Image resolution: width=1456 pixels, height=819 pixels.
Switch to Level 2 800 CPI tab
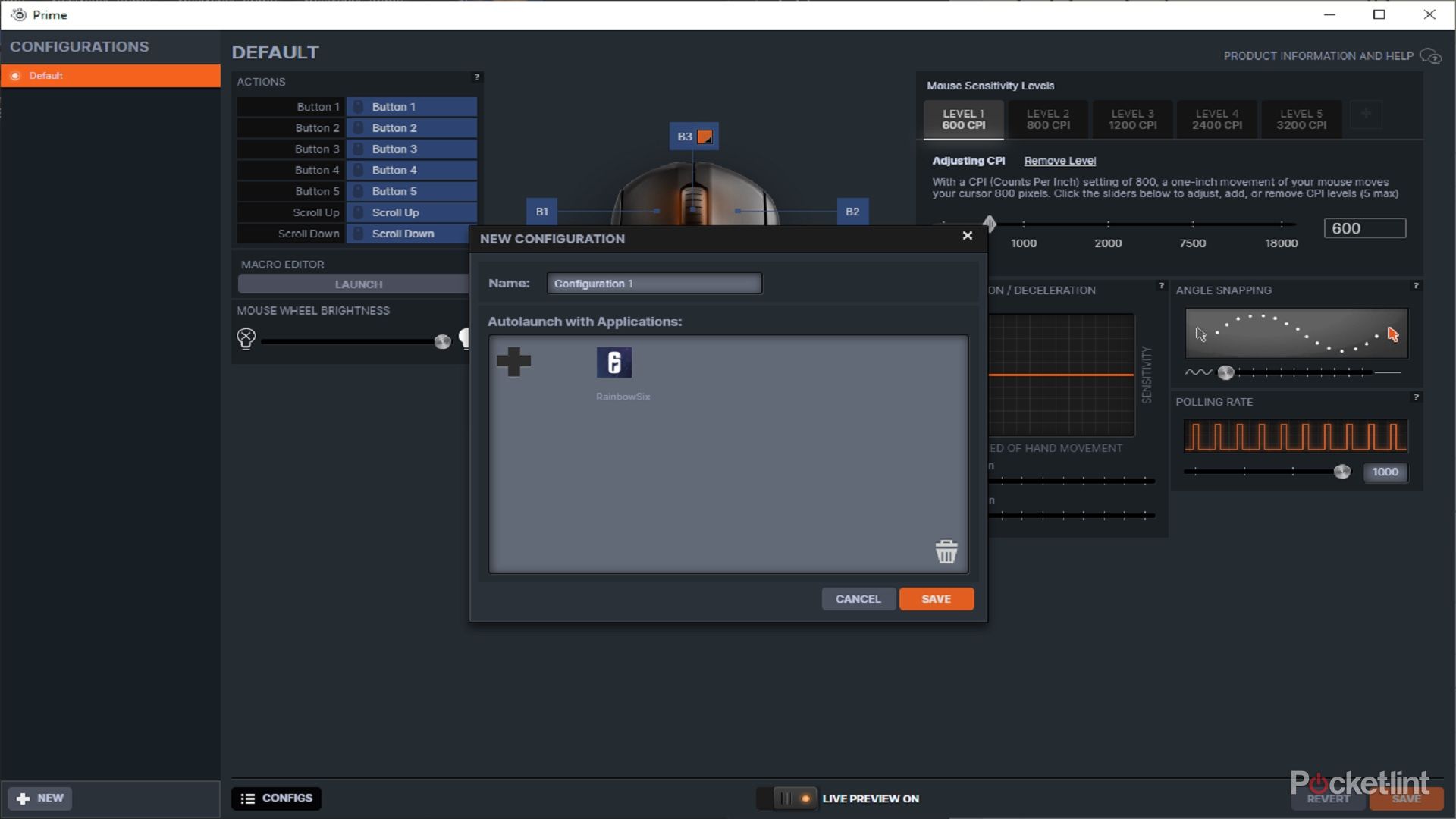click(x=1048, y=120)
